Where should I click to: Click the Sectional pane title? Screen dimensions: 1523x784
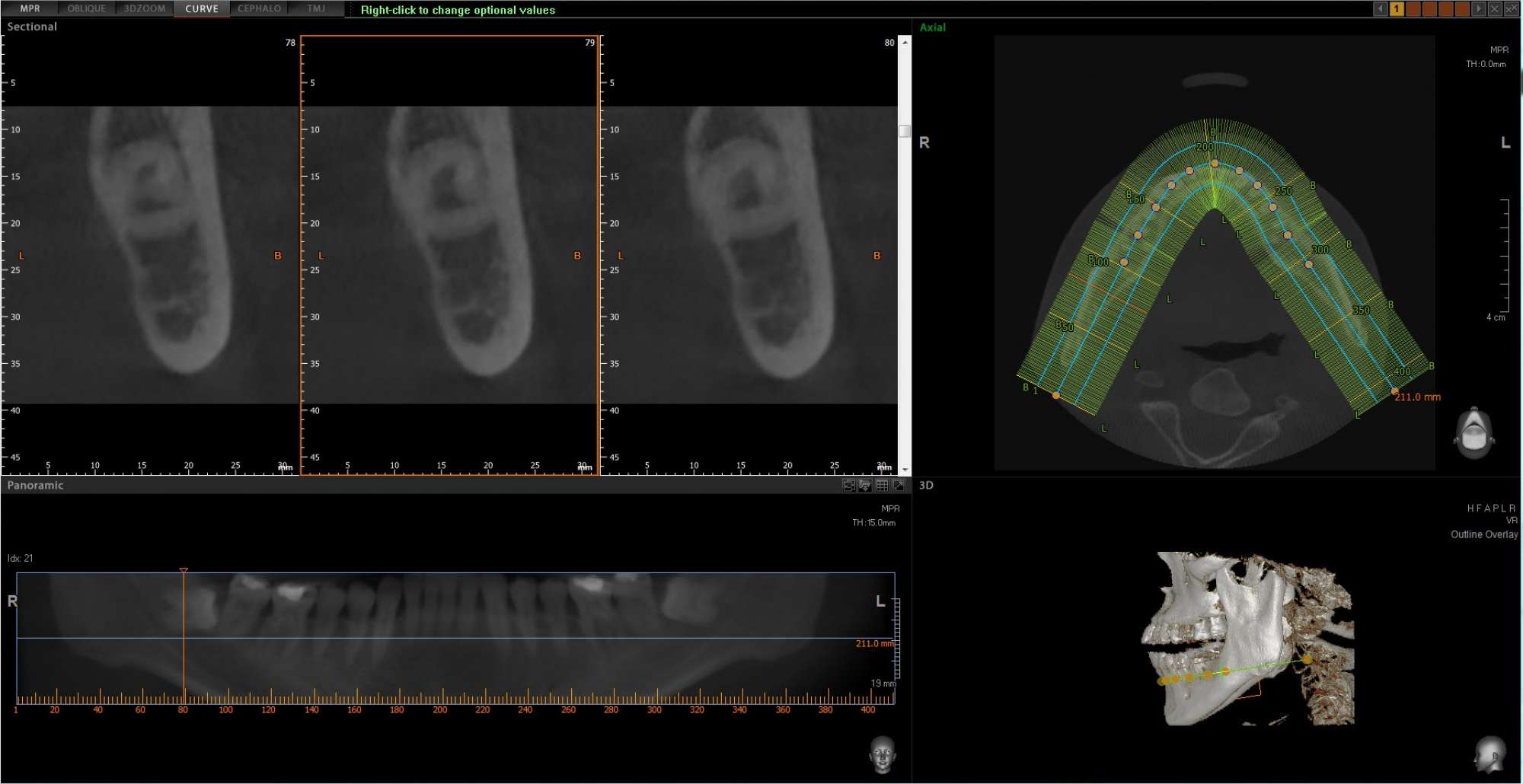click(32, 27)
